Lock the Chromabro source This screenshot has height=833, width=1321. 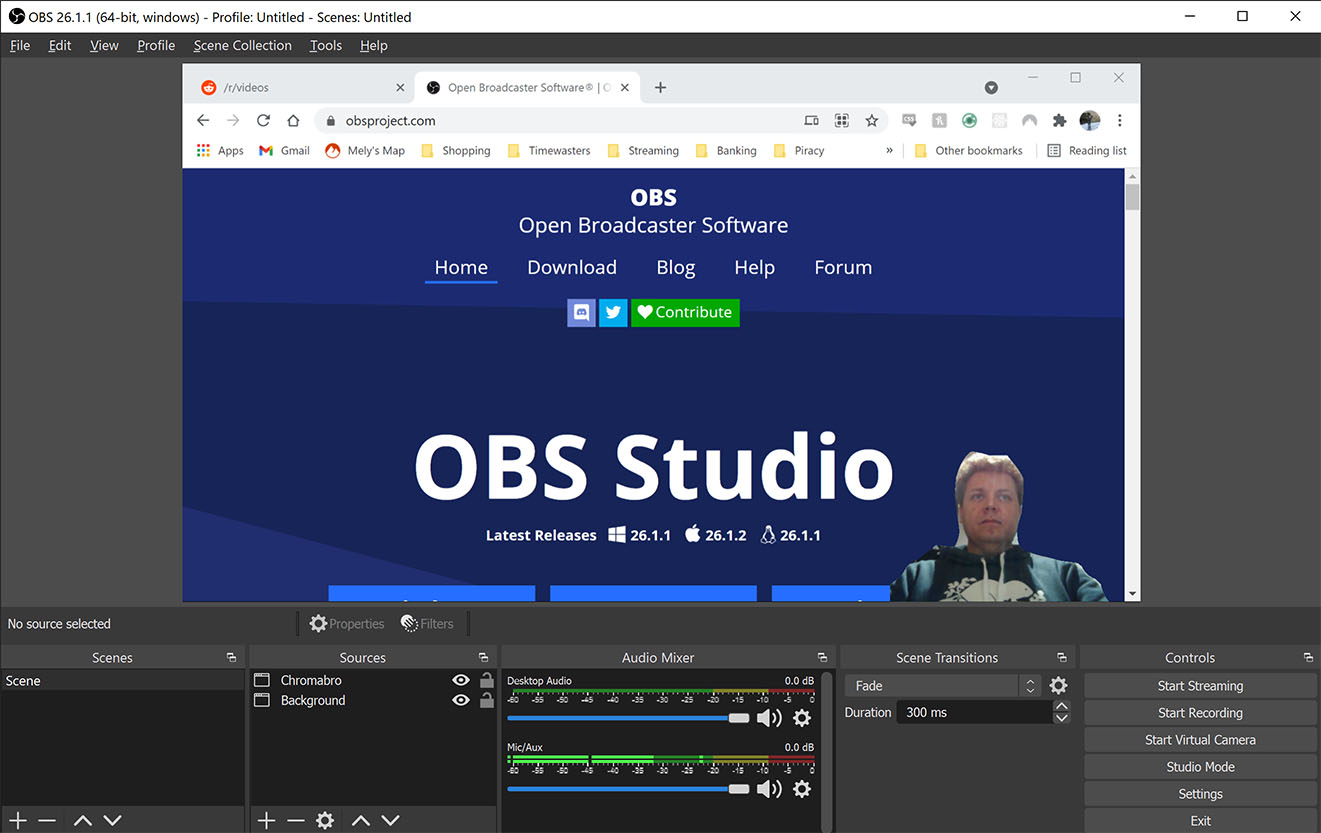[x=486, y=680]
